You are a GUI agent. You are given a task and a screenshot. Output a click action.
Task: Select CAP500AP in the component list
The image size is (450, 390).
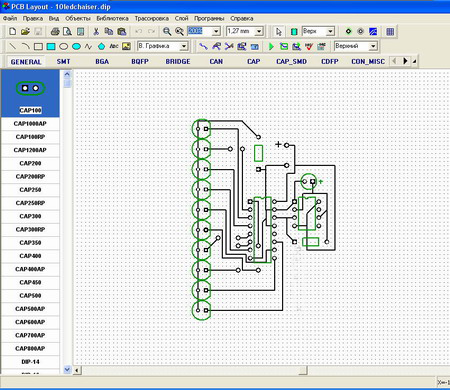pyautogui.click(x=30, y=309)
